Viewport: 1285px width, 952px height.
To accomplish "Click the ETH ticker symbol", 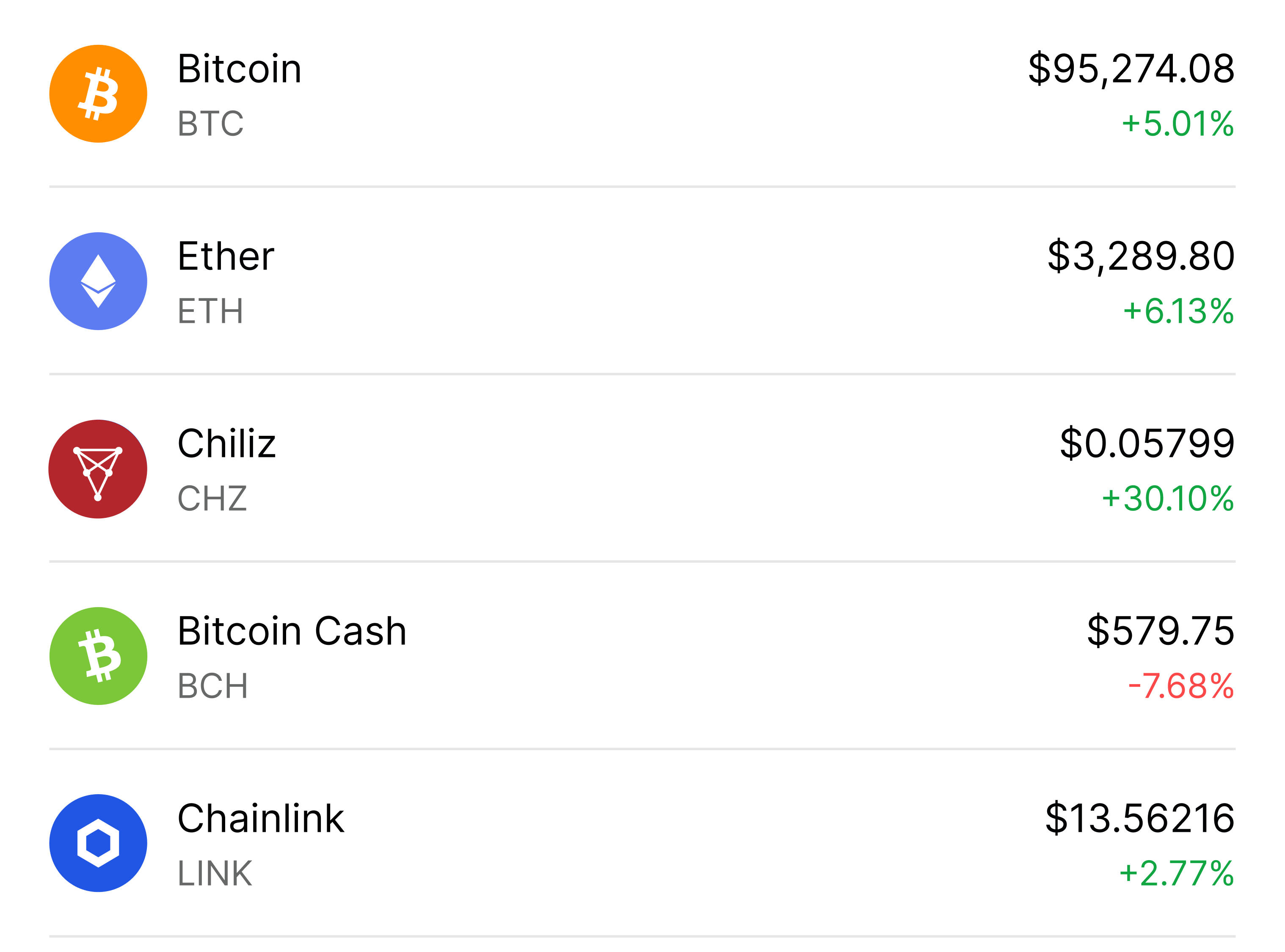I will click(210, 311).
